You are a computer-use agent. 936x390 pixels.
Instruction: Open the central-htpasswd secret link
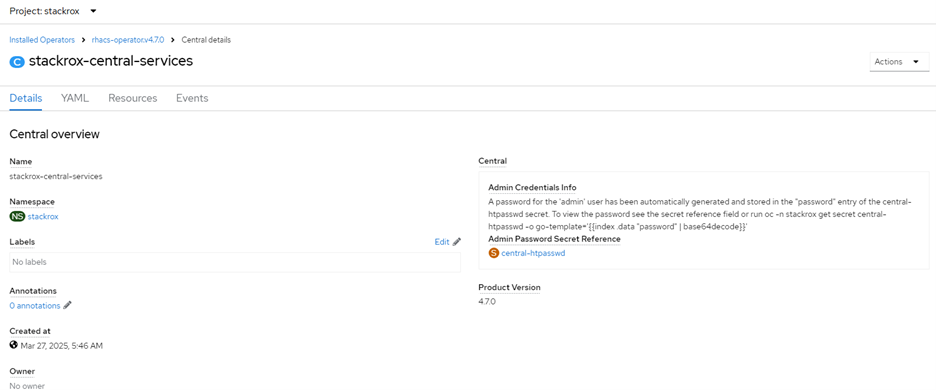point(533,253)
